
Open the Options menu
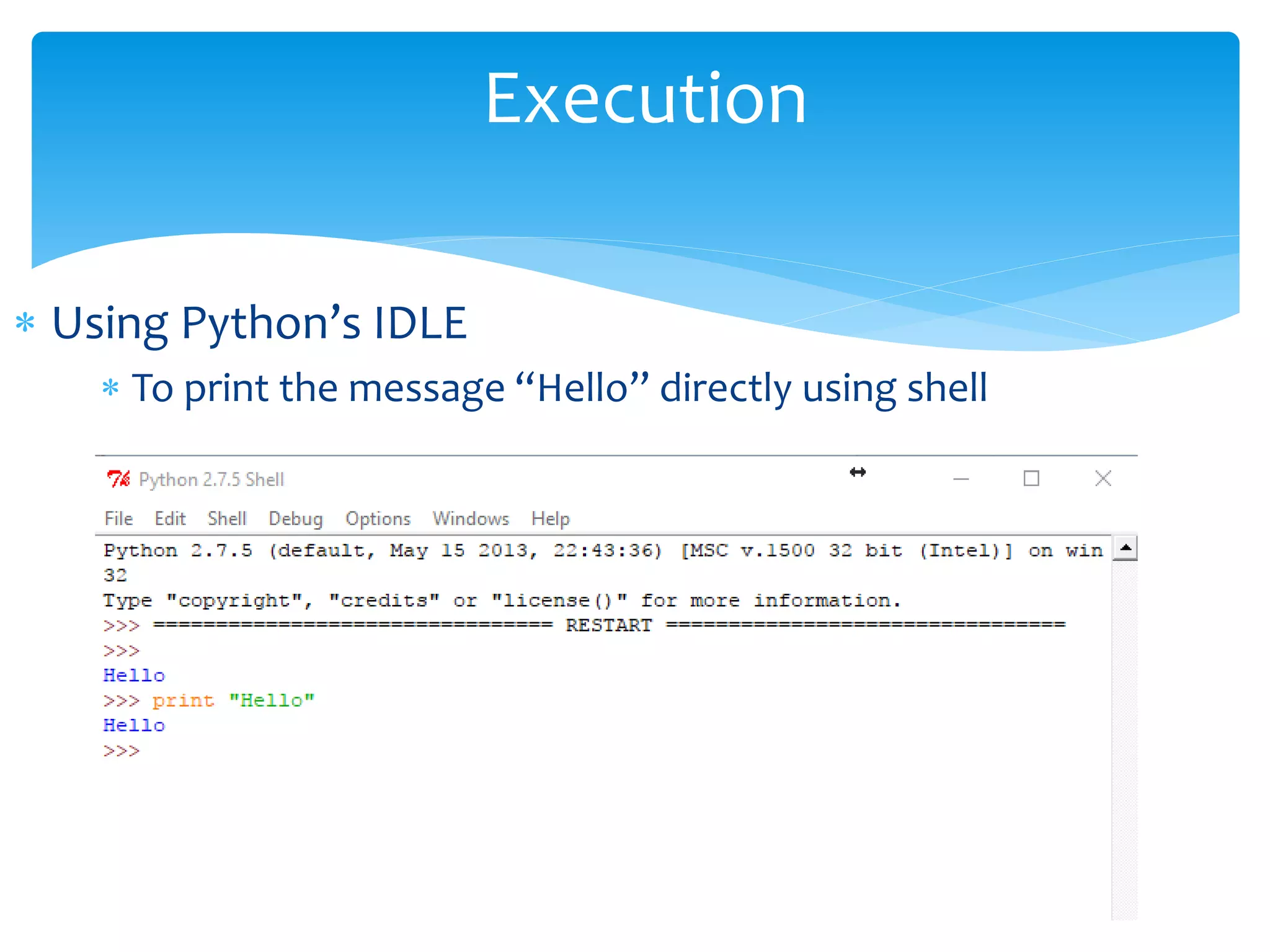pyautogui.click(x=378, y=519)
